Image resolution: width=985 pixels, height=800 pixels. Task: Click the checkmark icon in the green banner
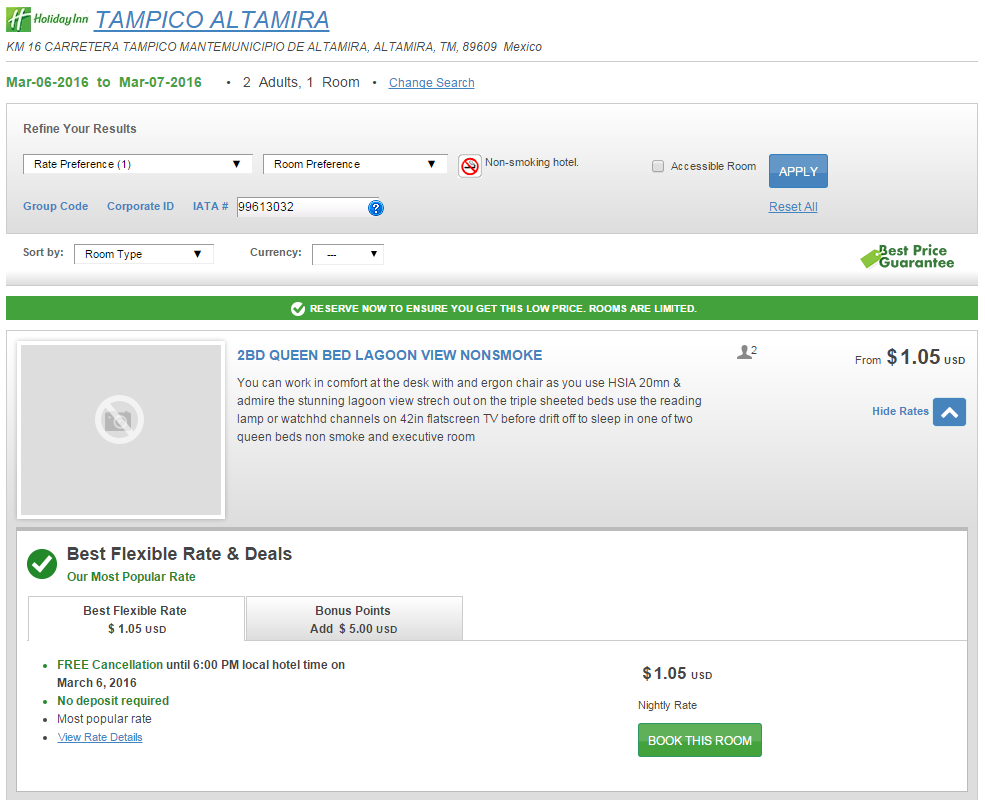298,308
